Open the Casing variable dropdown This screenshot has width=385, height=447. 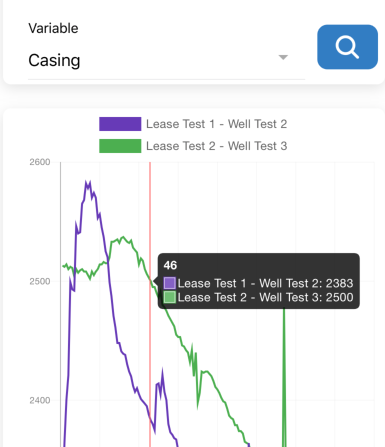[166, 61]
